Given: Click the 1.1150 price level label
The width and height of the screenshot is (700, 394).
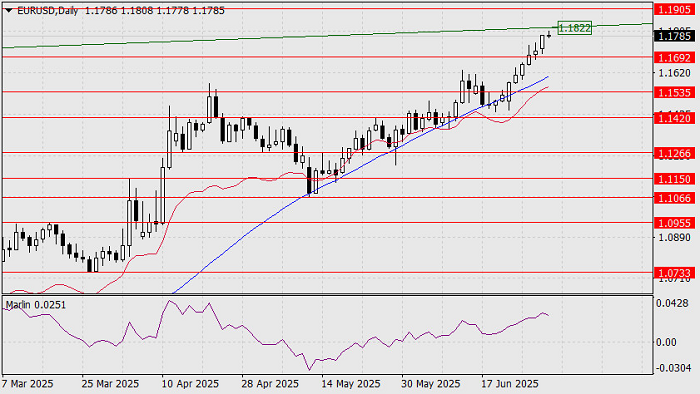Looking at the screenshot, I should (x=674, y=179).
